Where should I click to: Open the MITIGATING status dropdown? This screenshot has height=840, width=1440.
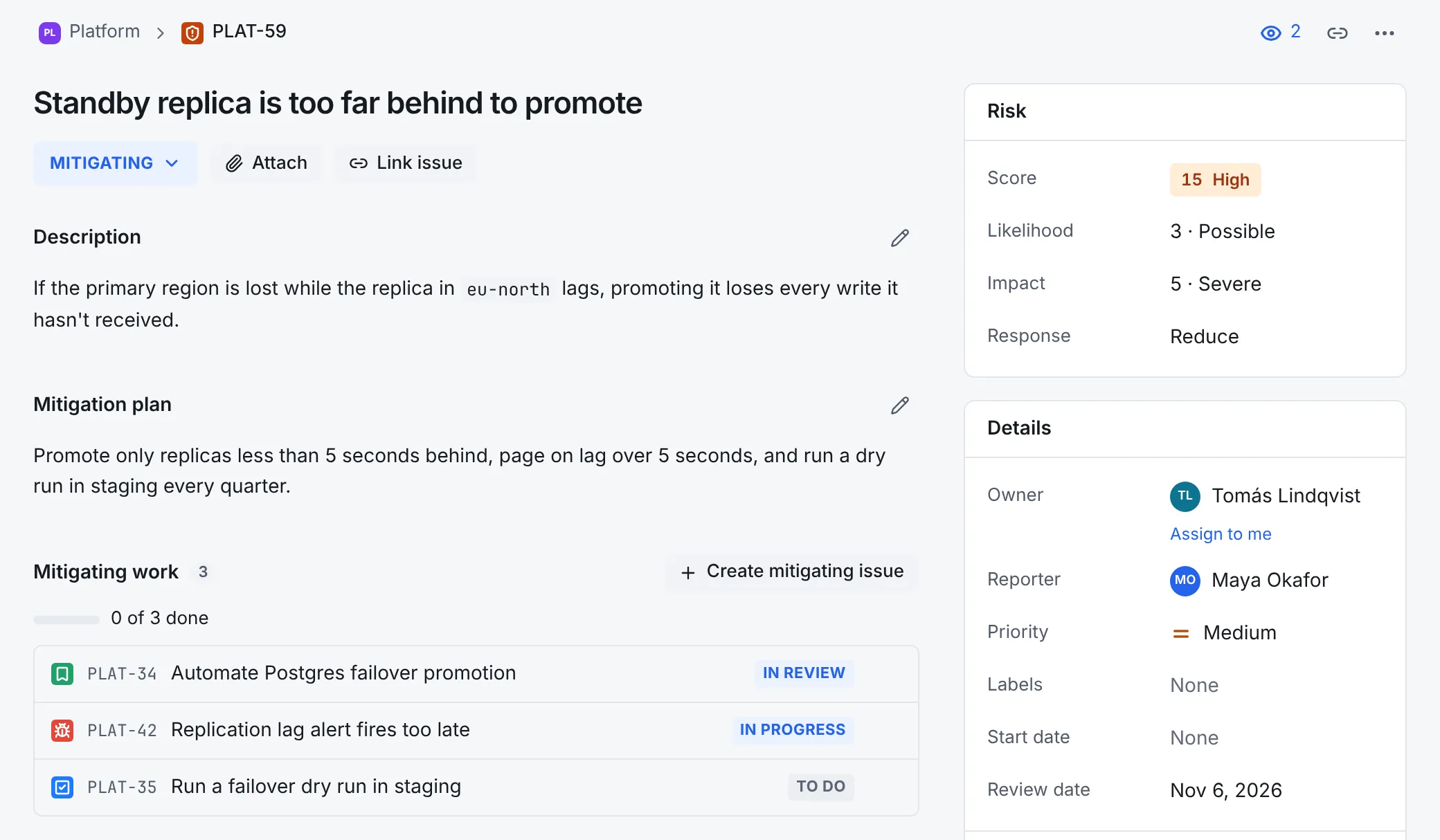click(x=115, y=163)
